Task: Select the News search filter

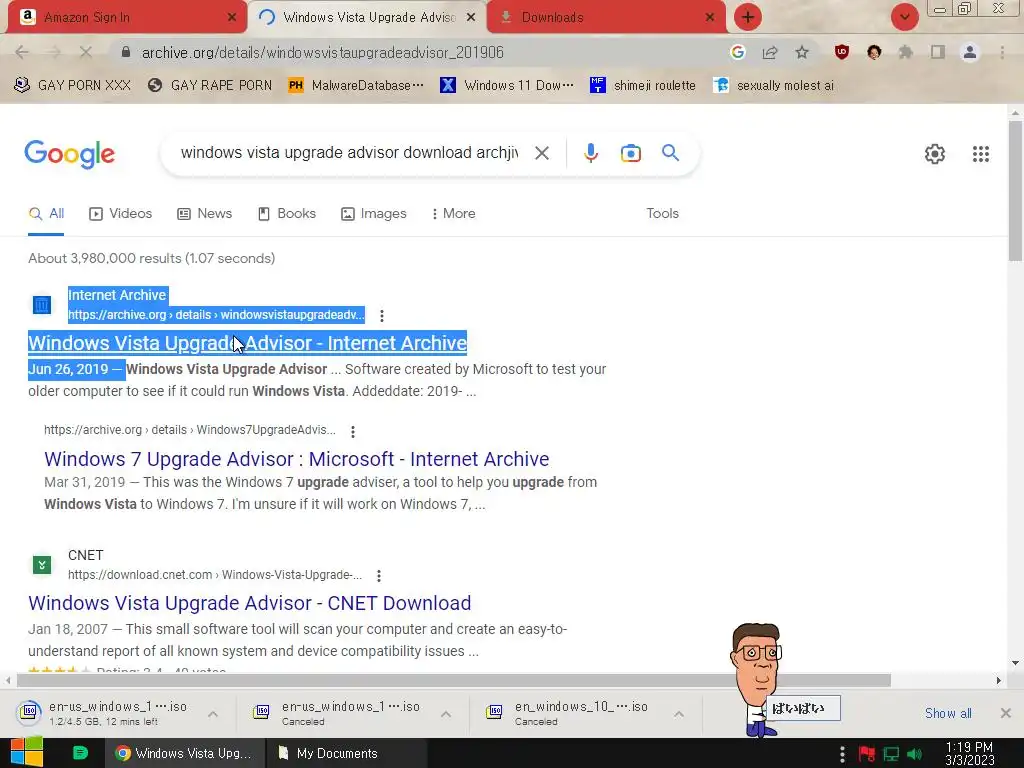Action: (205, 214)
